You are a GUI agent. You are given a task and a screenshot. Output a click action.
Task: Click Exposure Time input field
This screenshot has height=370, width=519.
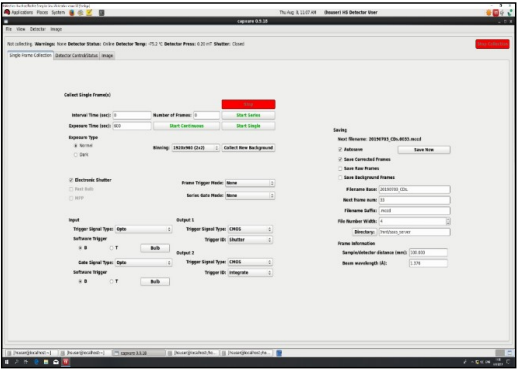coord(132,126)
